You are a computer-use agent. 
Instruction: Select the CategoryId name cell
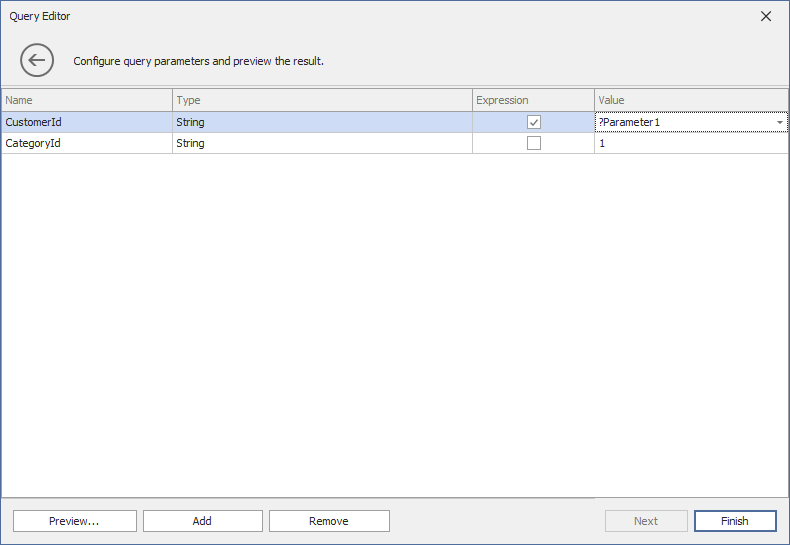click(x=86, y=143)
